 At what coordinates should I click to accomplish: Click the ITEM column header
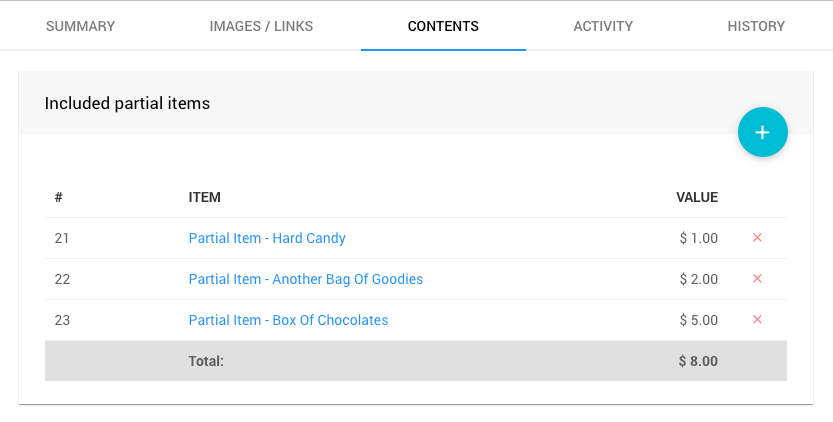204,197
